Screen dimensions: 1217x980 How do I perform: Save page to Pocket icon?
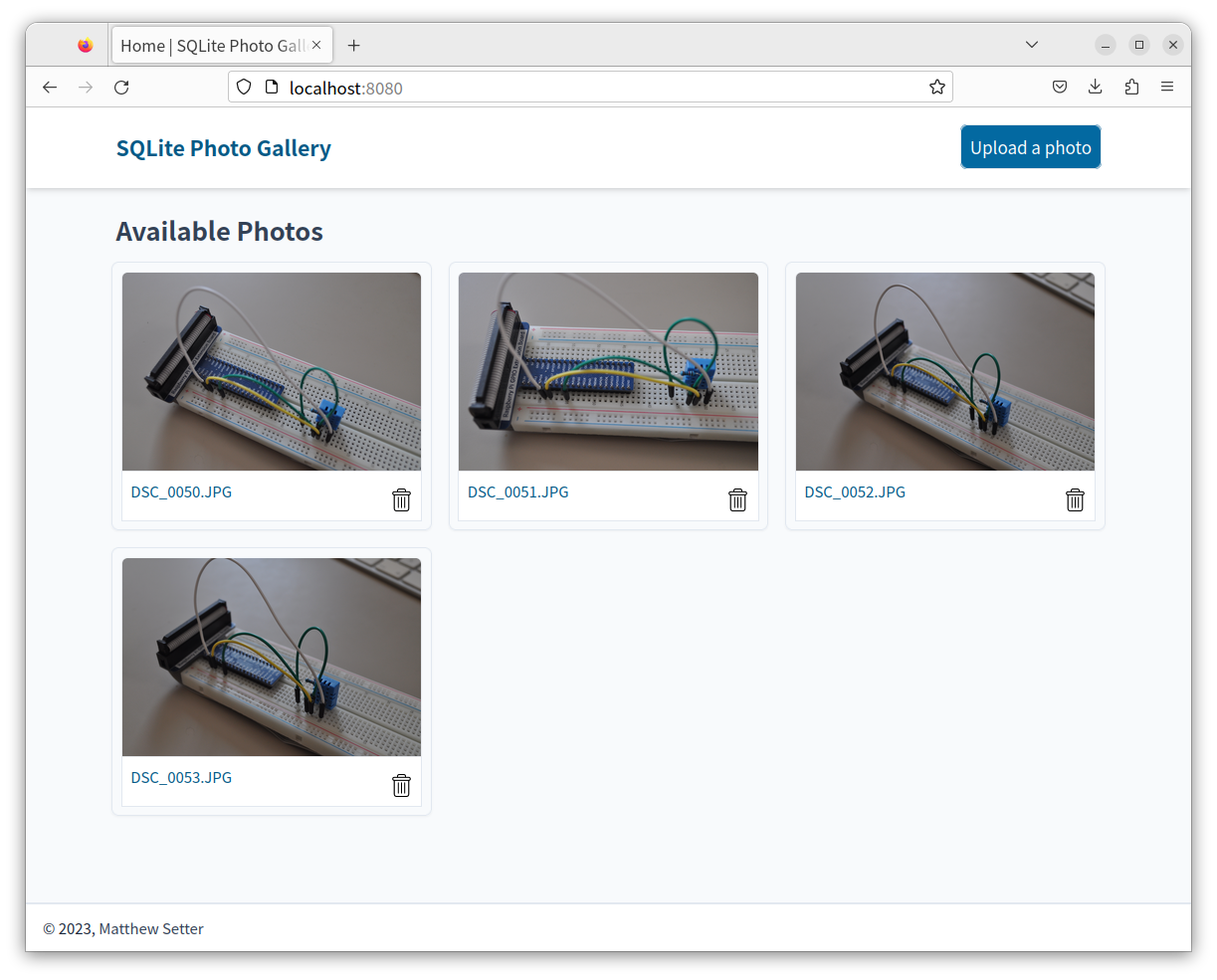1060,87
